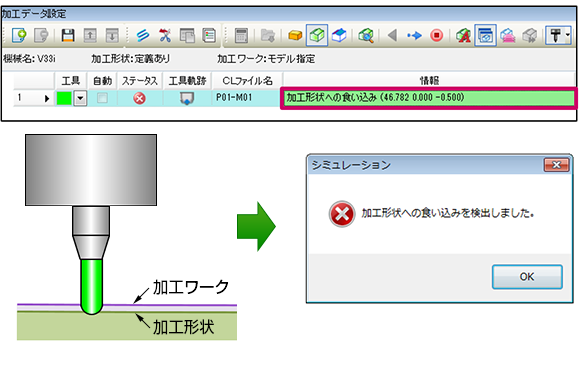Click the 工具軌跡 column header
The height and width of the screenshot is (369, 580).
point(187,81)
